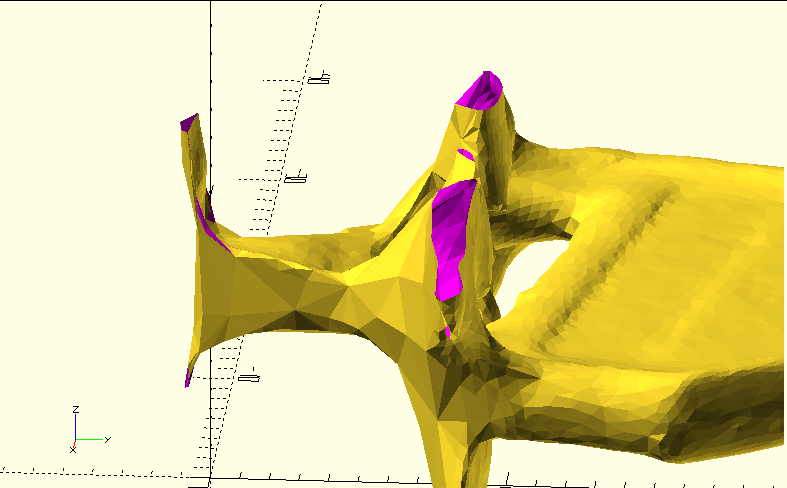
Task: Click the X label on the axis gizmo
Action: 72,450
